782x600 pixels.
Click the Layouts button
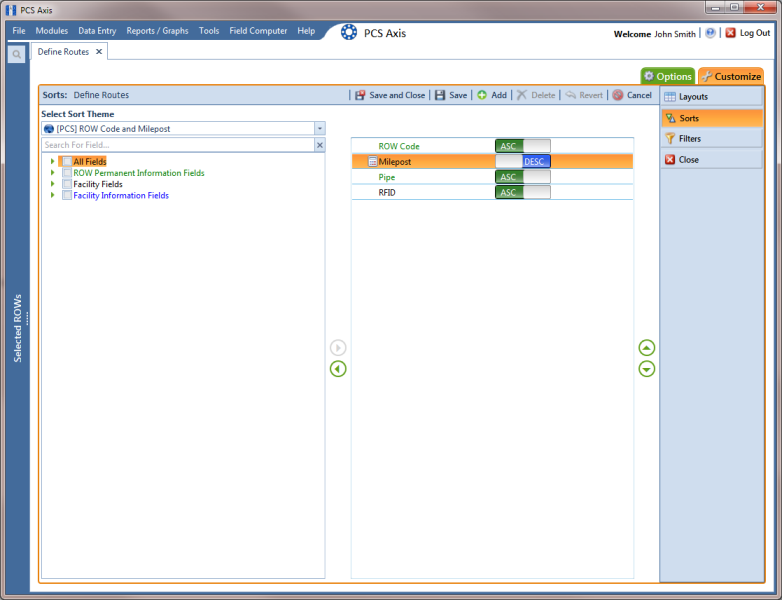click(x=712, y=97)
